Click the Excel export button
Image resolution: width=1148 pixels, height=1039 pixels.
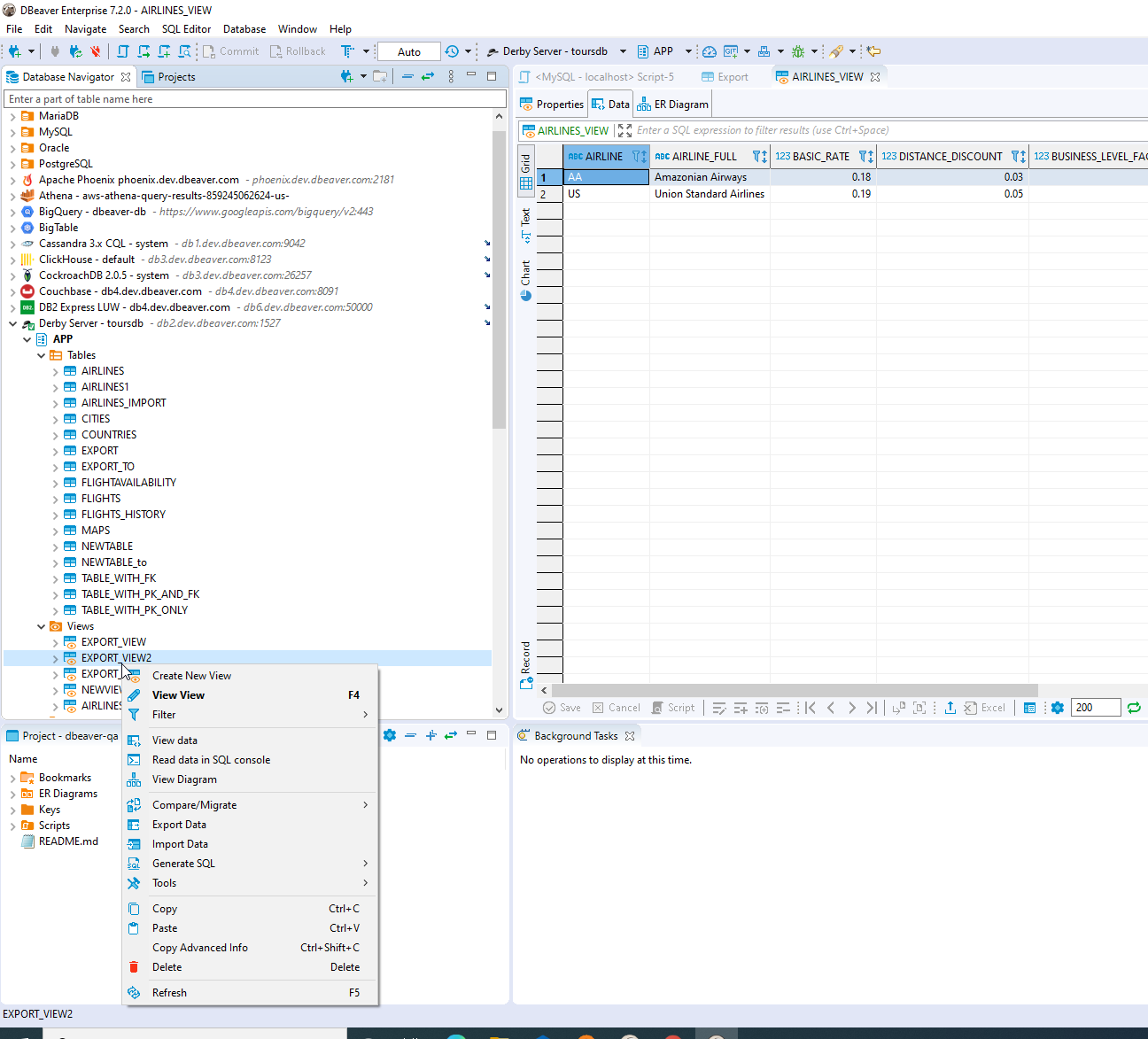985,708
